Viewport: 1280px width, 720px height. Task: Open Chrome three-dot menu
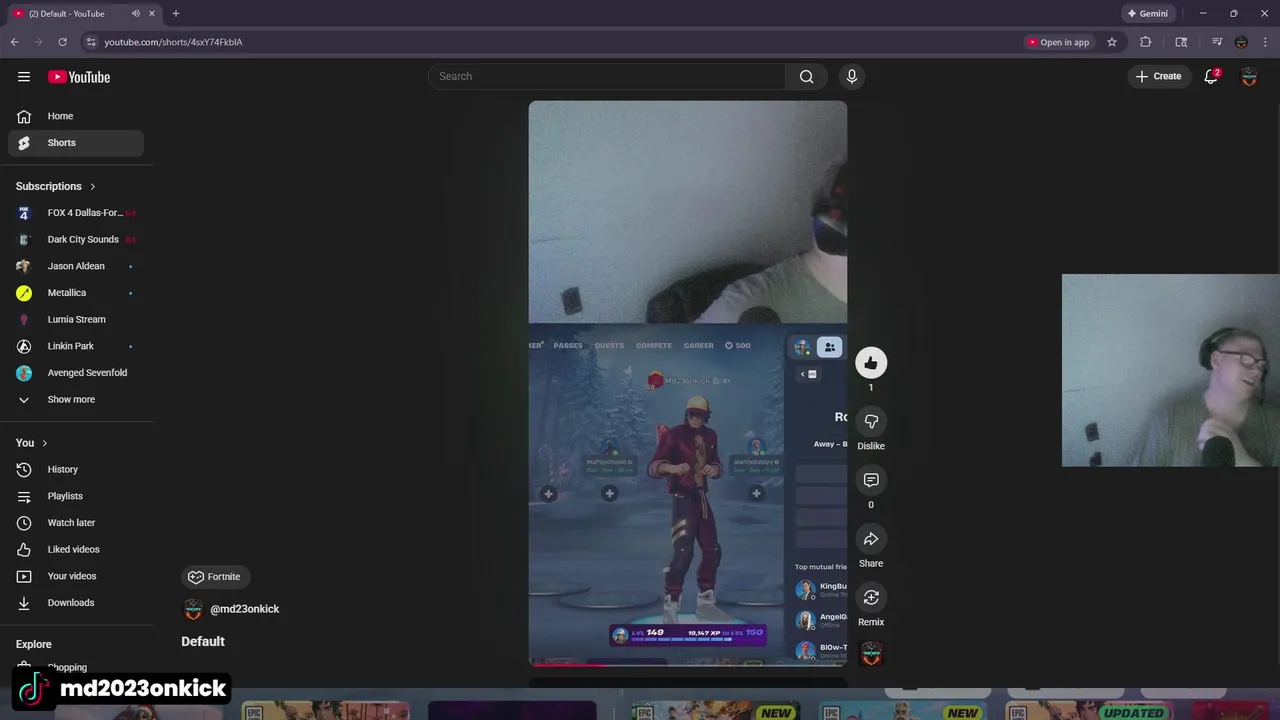point(1264,42)
